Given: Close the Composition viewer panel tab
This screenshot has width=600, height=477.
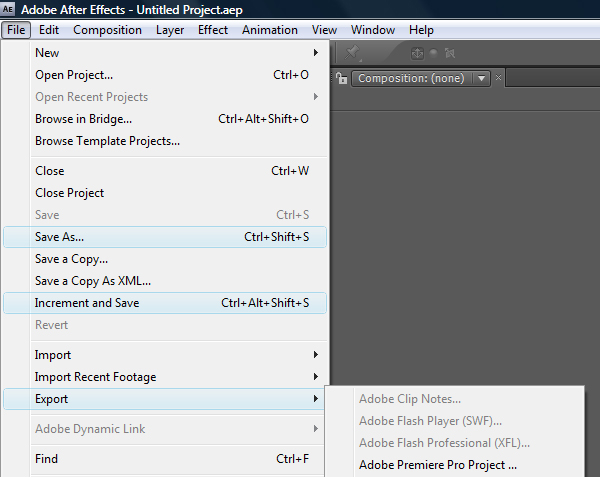Looking at the screenshot, I should tap(498, 78).
